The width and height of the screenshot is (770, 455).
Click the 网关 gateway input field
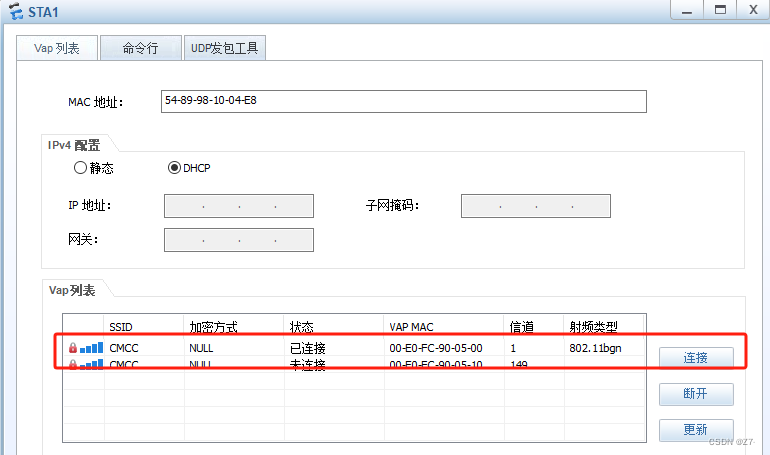238,240
